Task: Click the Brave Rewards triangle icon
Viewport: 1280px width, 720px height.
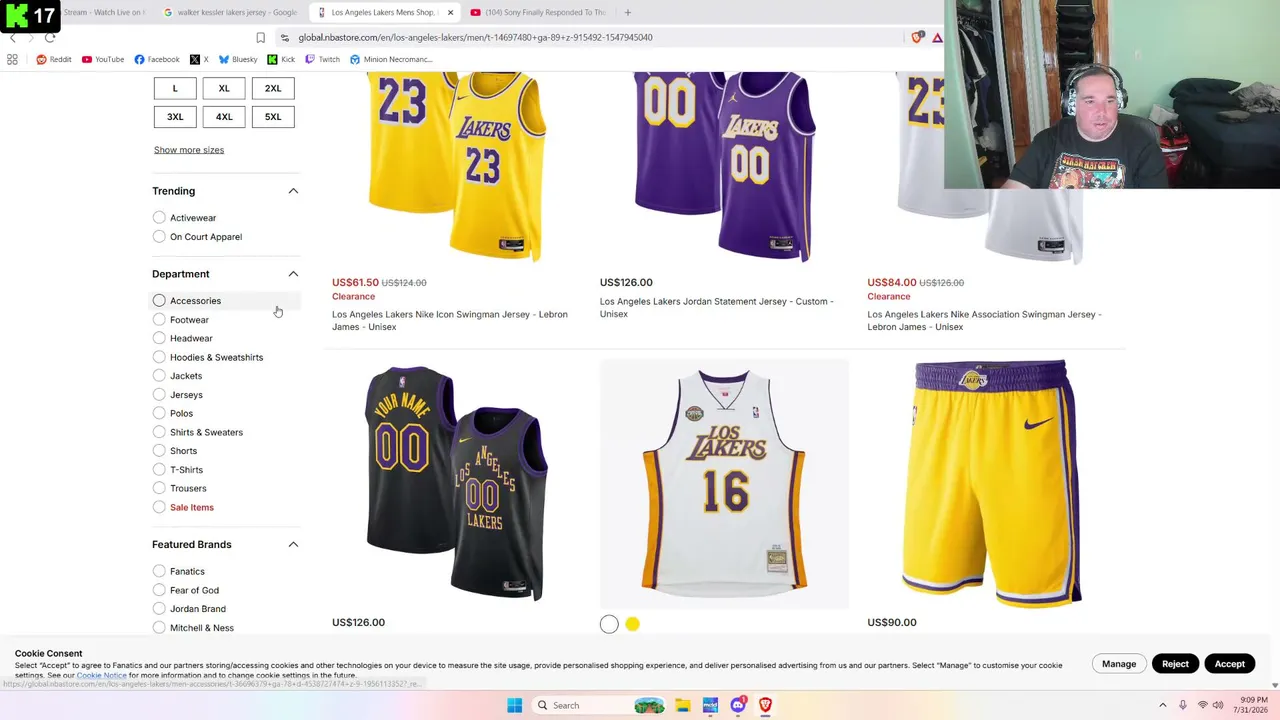Action: [937, 38]
